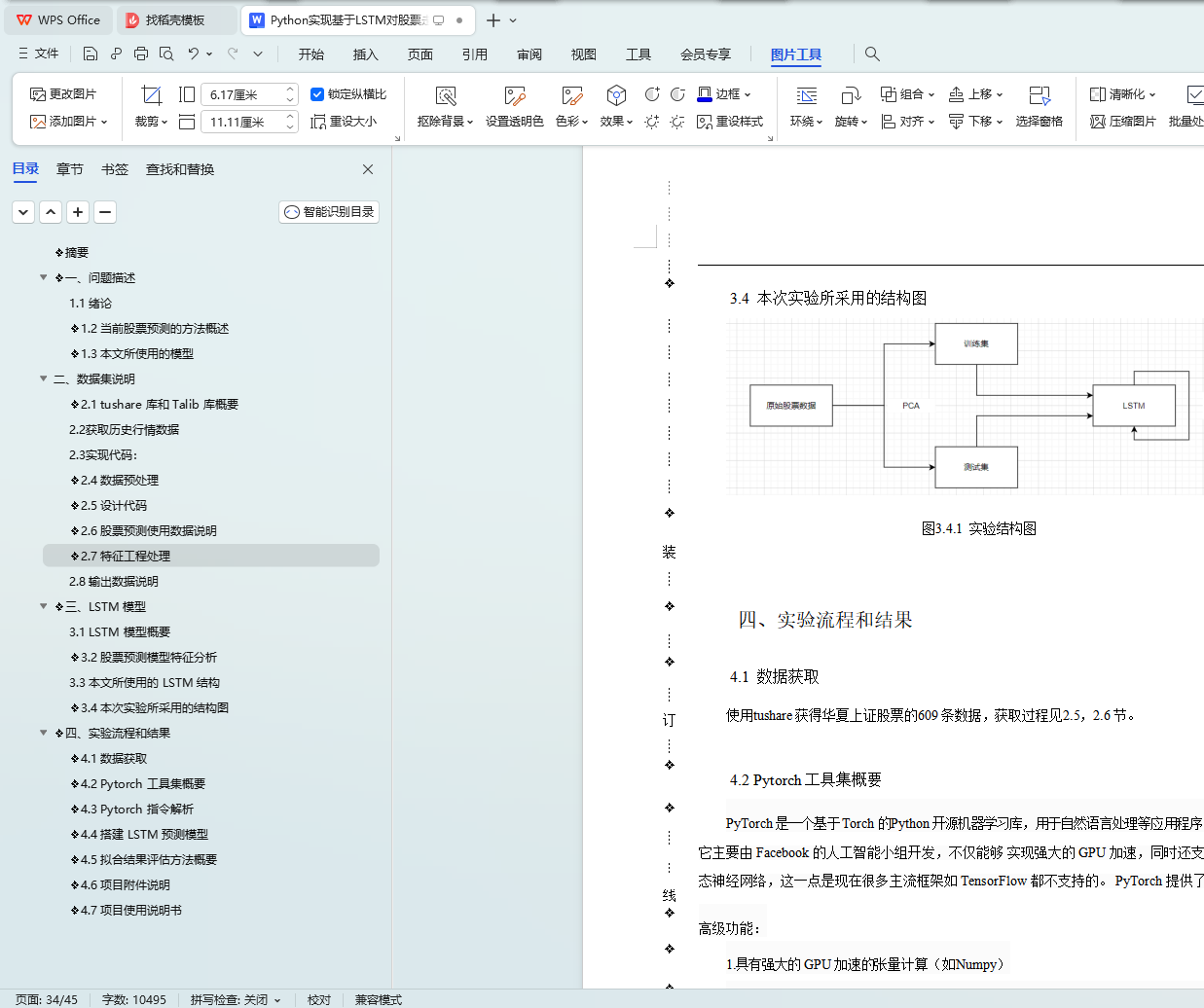This screenshot has width=1204, height=1008.
Task: Increase brightness sun icon
Action: 652,122
